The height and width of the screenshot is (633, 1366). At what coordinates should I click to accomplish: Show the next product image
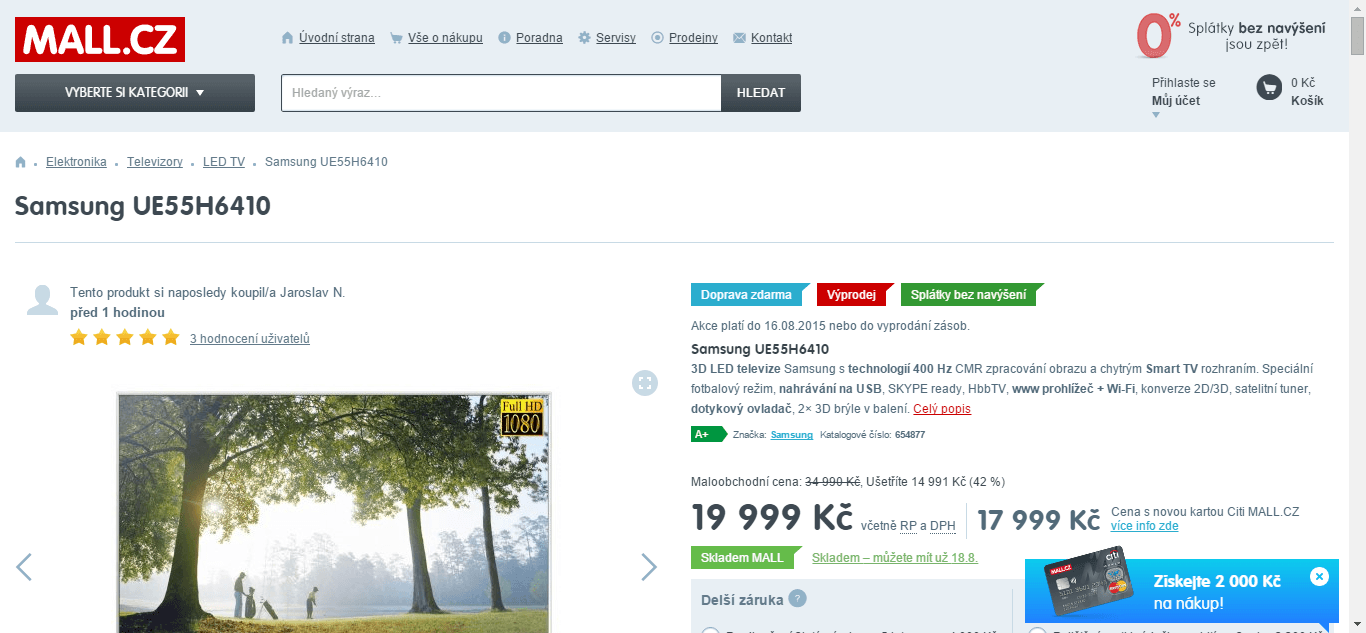649,567
